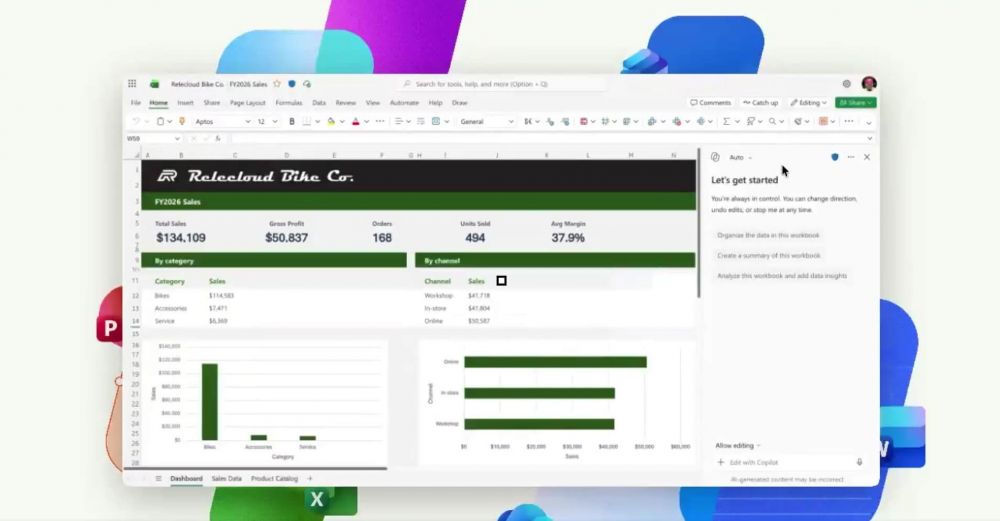Image resolution: width=1000 pixels, height=521 pixels.
Task: Open Copilot pane more options ellipsis
Action: (851, 157)
